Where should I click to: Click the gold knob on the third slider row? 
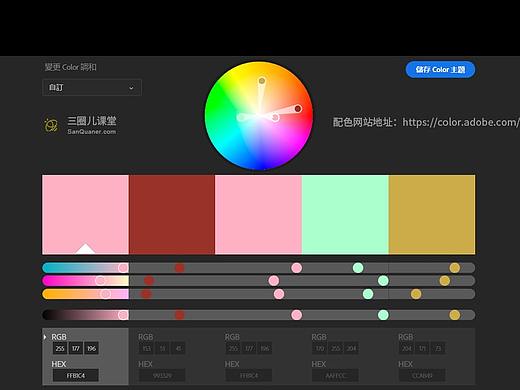(x=416, y=294)
